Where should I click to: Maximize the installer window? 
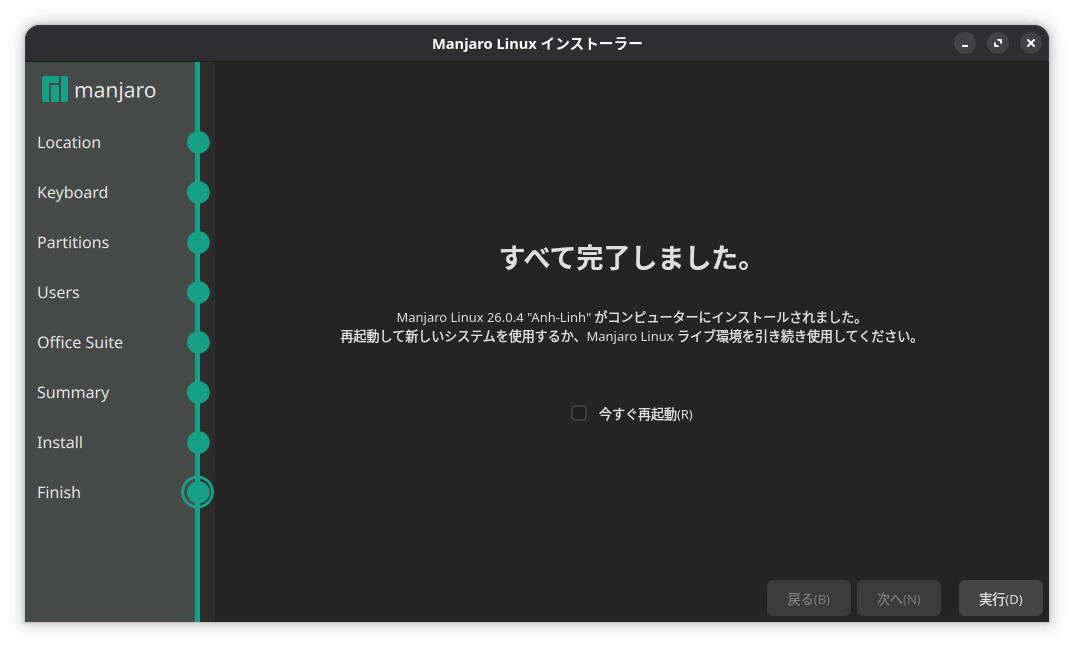pos(998,43)
